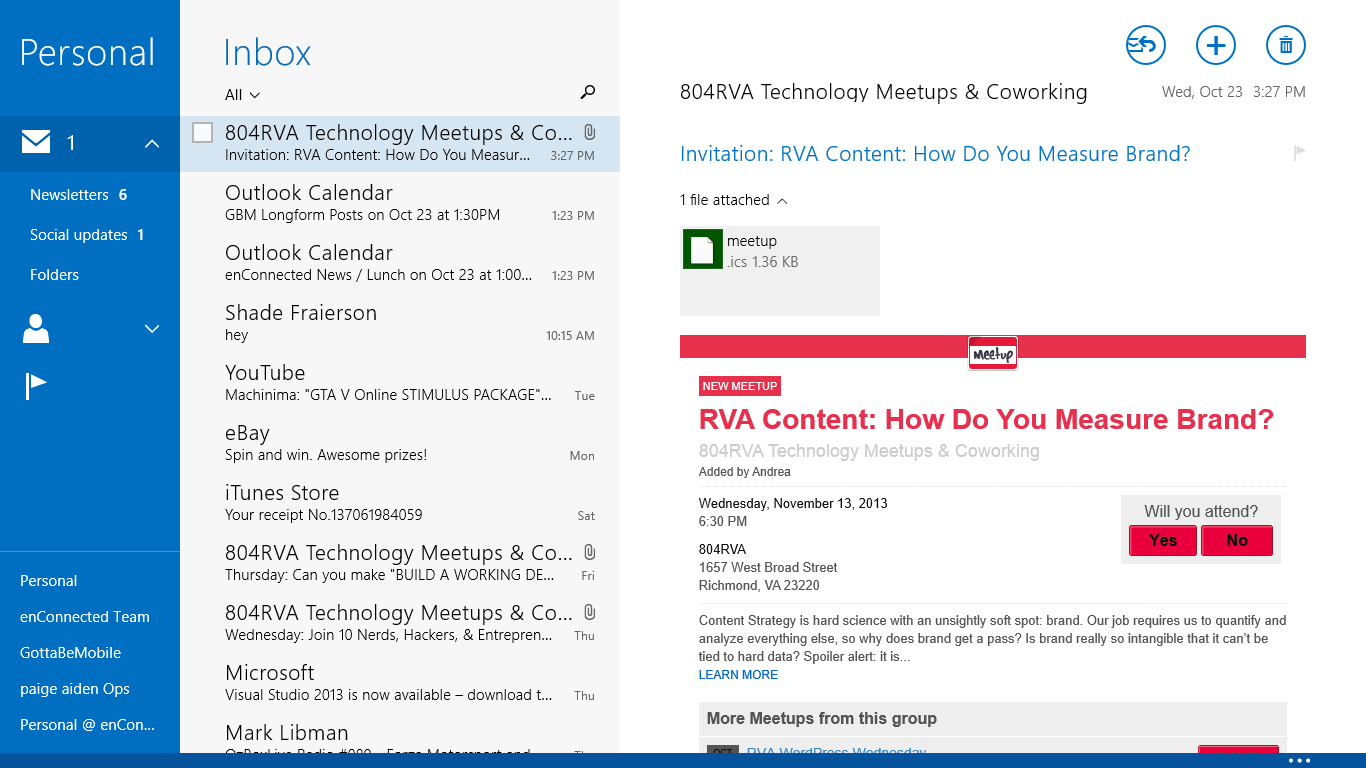Collapse the mail folder list chevron
Viewport: 1366px width, 768px height.
pyautogui.click(x=152, y=144)
